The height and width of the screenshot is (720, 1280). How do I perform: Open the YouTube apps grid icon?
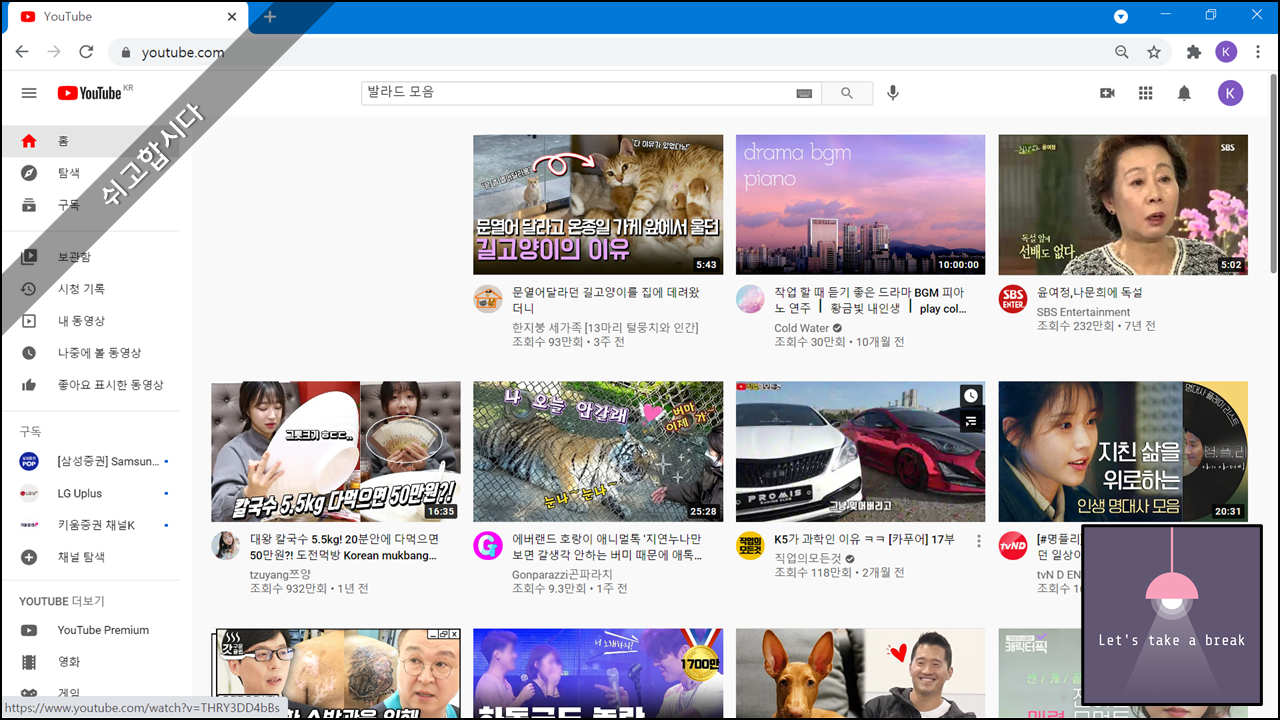pos(1146,93)
